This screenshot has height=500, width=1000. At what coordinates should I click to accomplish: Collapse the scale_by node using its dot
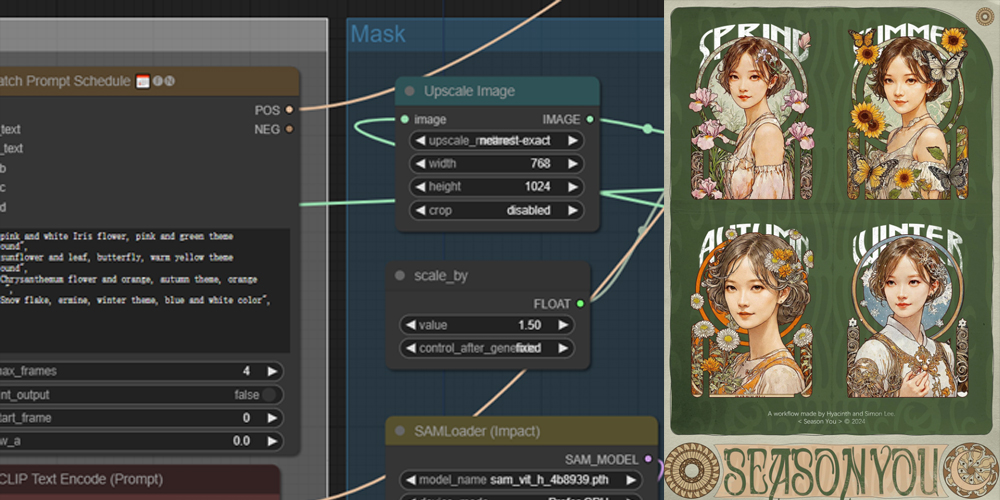click(400, 276)
